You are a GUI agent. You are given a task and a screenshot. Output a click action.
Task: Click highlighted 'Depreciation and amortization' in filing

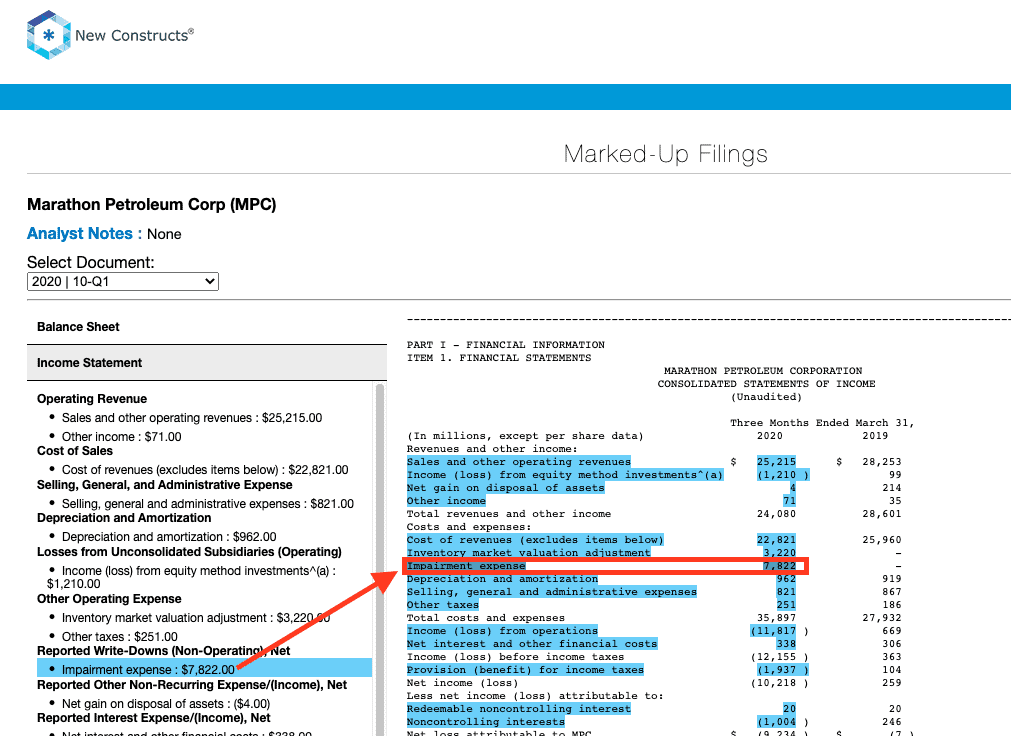click(x=502, y=579)
